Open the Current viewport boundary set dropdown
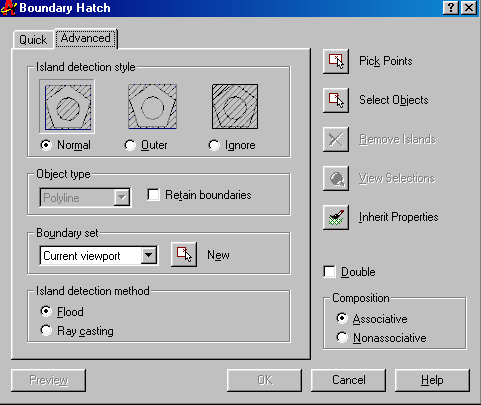481x405 pixels. [x=148, y=256]
